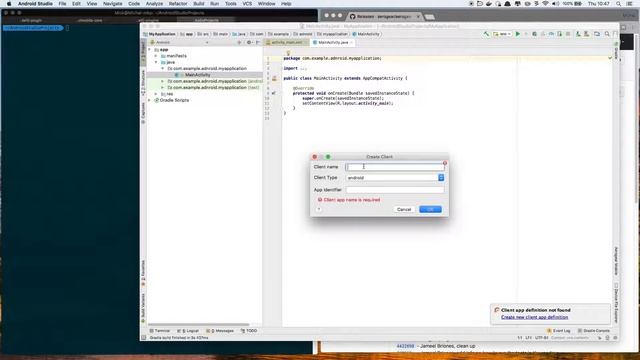
Task: Collapse the java folder
Action: coord(156,62)
